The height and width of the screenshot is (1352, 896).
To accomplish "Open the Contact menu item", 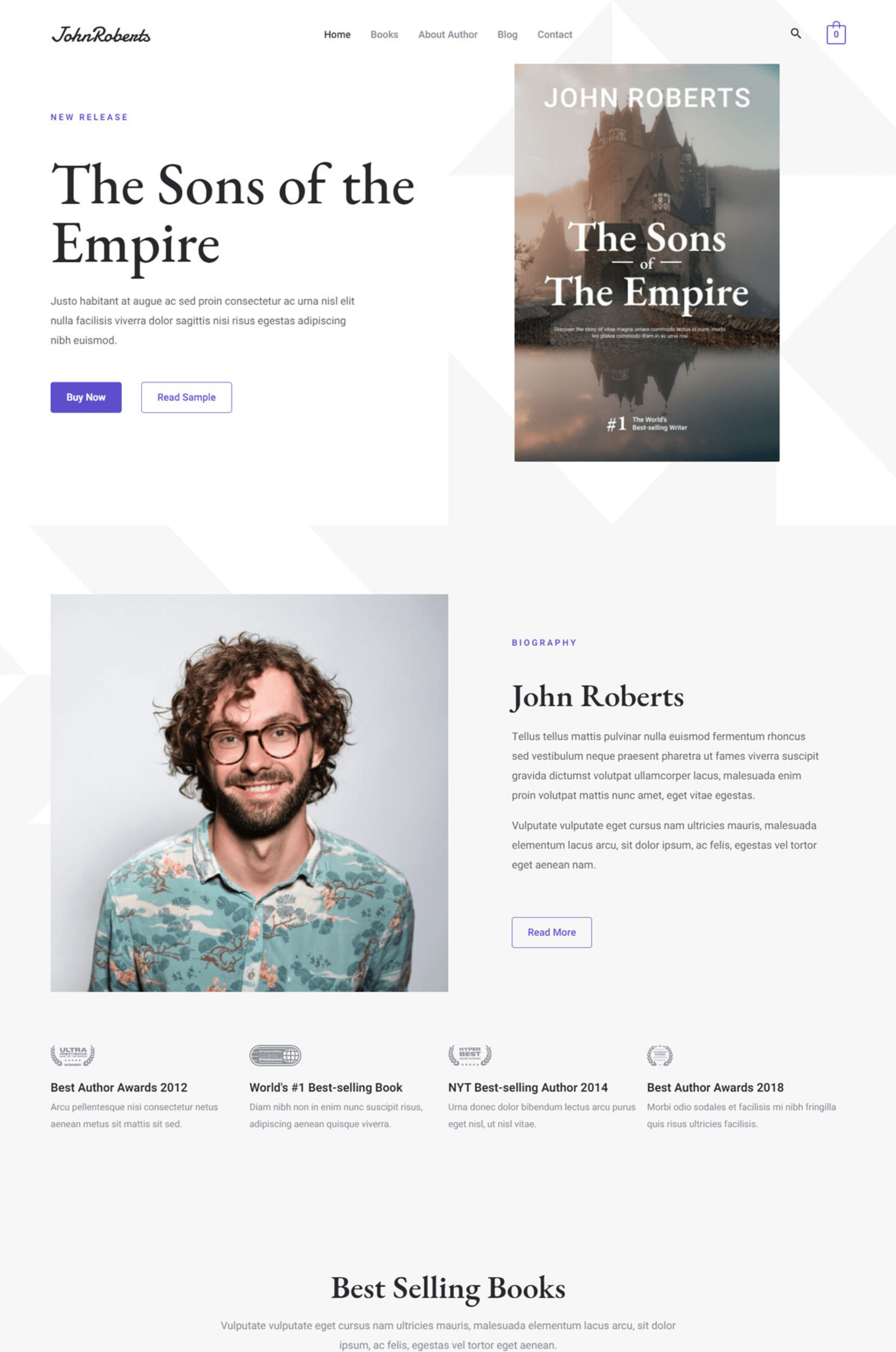I will [x=555, y=34].
